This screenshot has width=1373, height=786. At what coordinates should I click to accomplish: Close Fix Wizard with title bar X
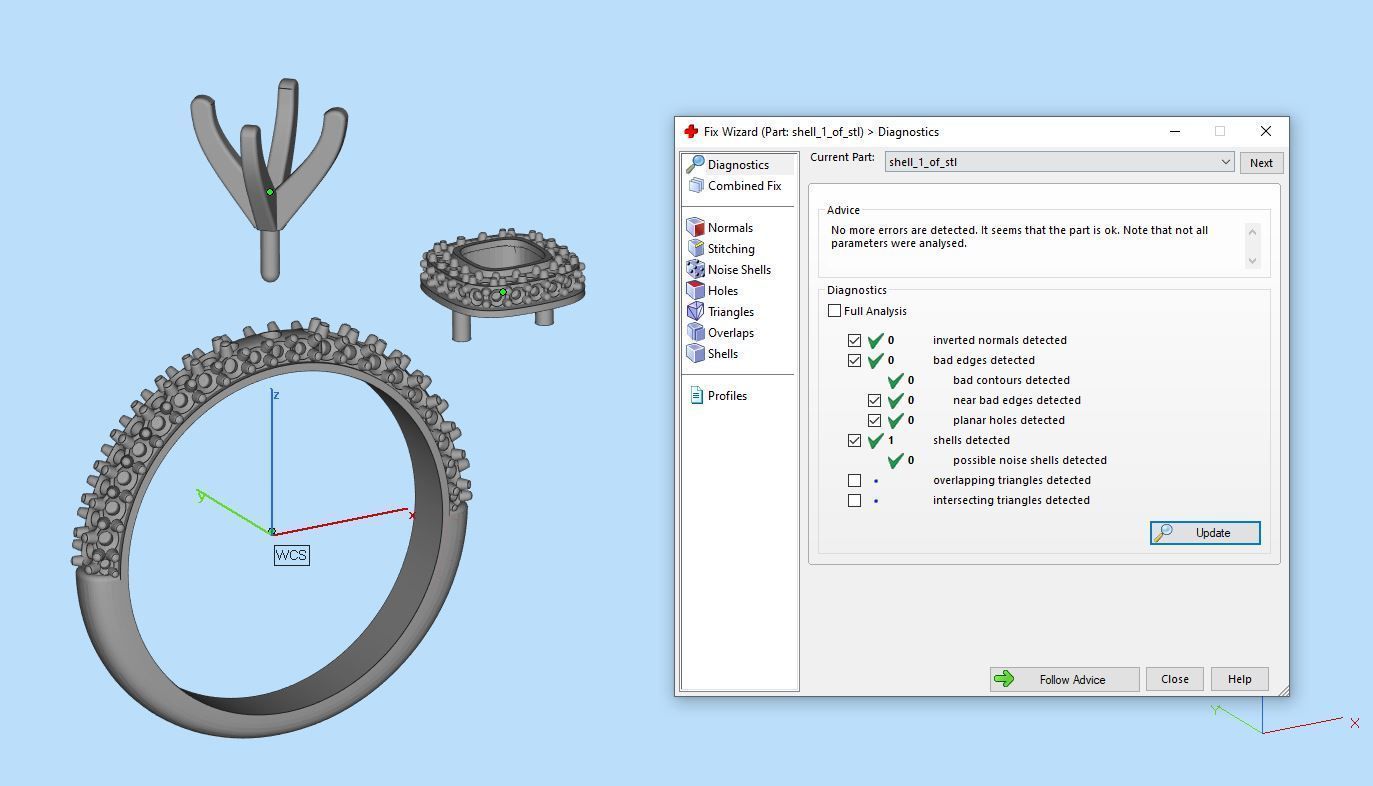[x=1265, y=131]
